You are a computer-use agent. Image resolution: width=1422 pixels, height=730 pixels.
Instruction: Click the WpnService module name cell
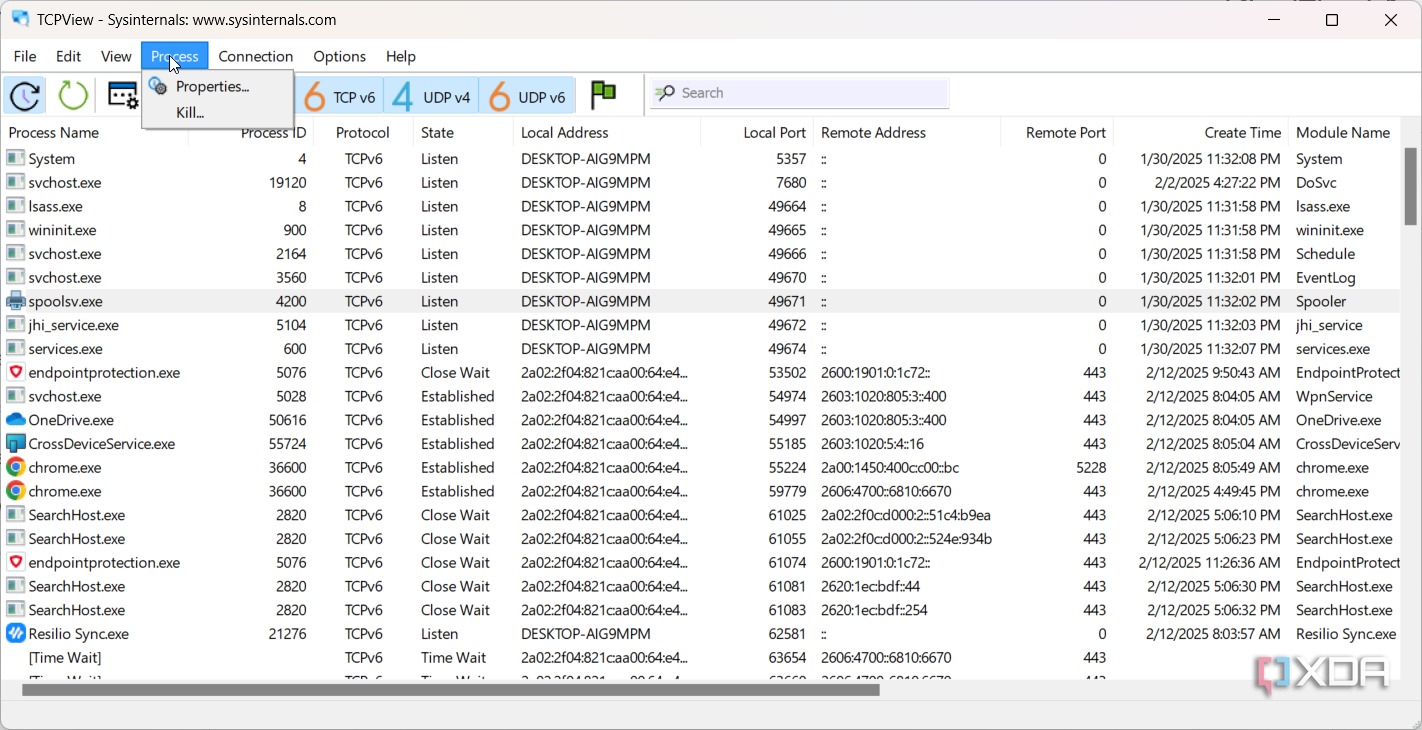[x=1334, y=396]
